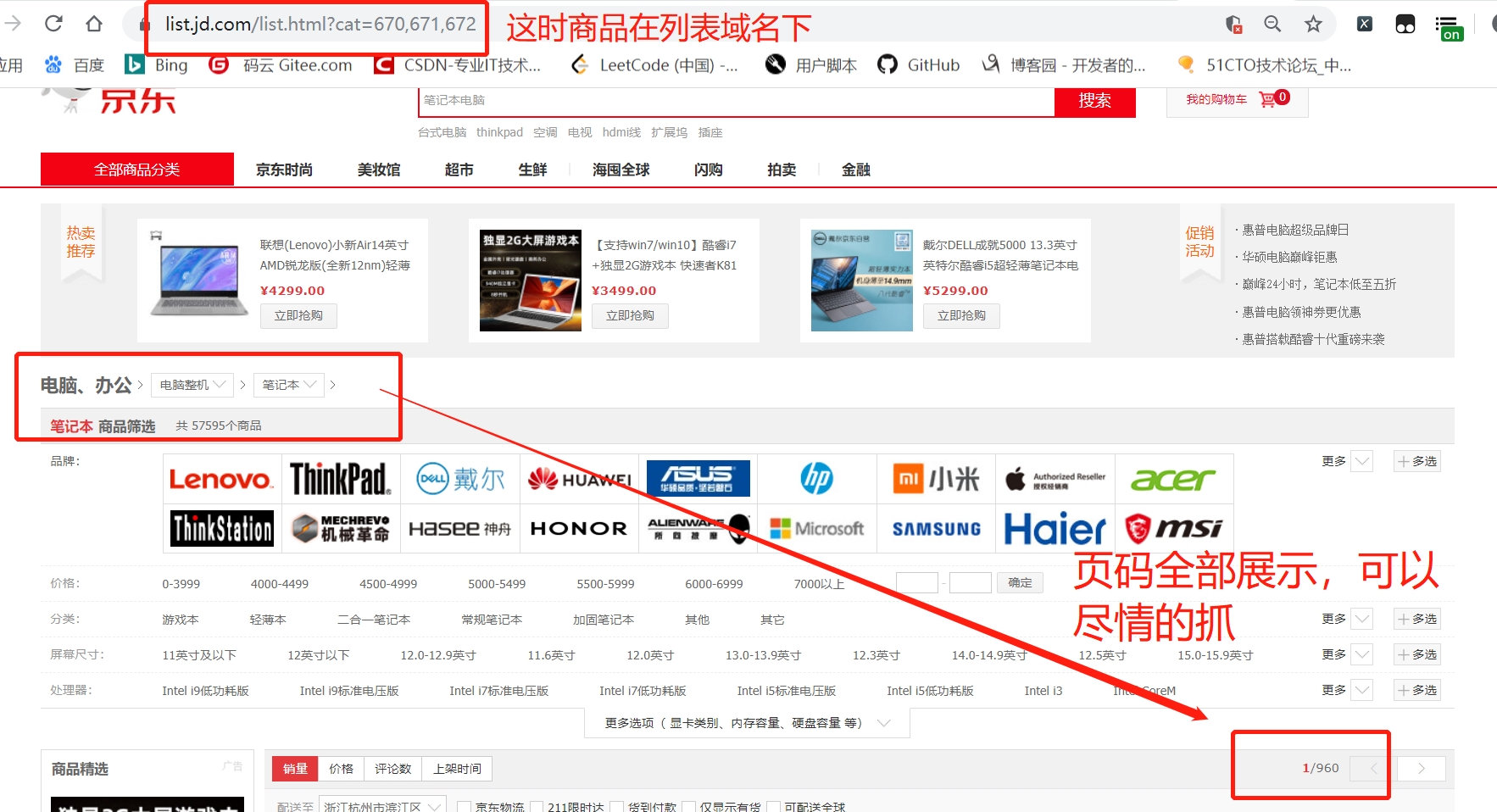Viewport: 1497px width, 812px height.
Task: Filter by Dell 戴尔 brand logo
Action: [460, 479]
